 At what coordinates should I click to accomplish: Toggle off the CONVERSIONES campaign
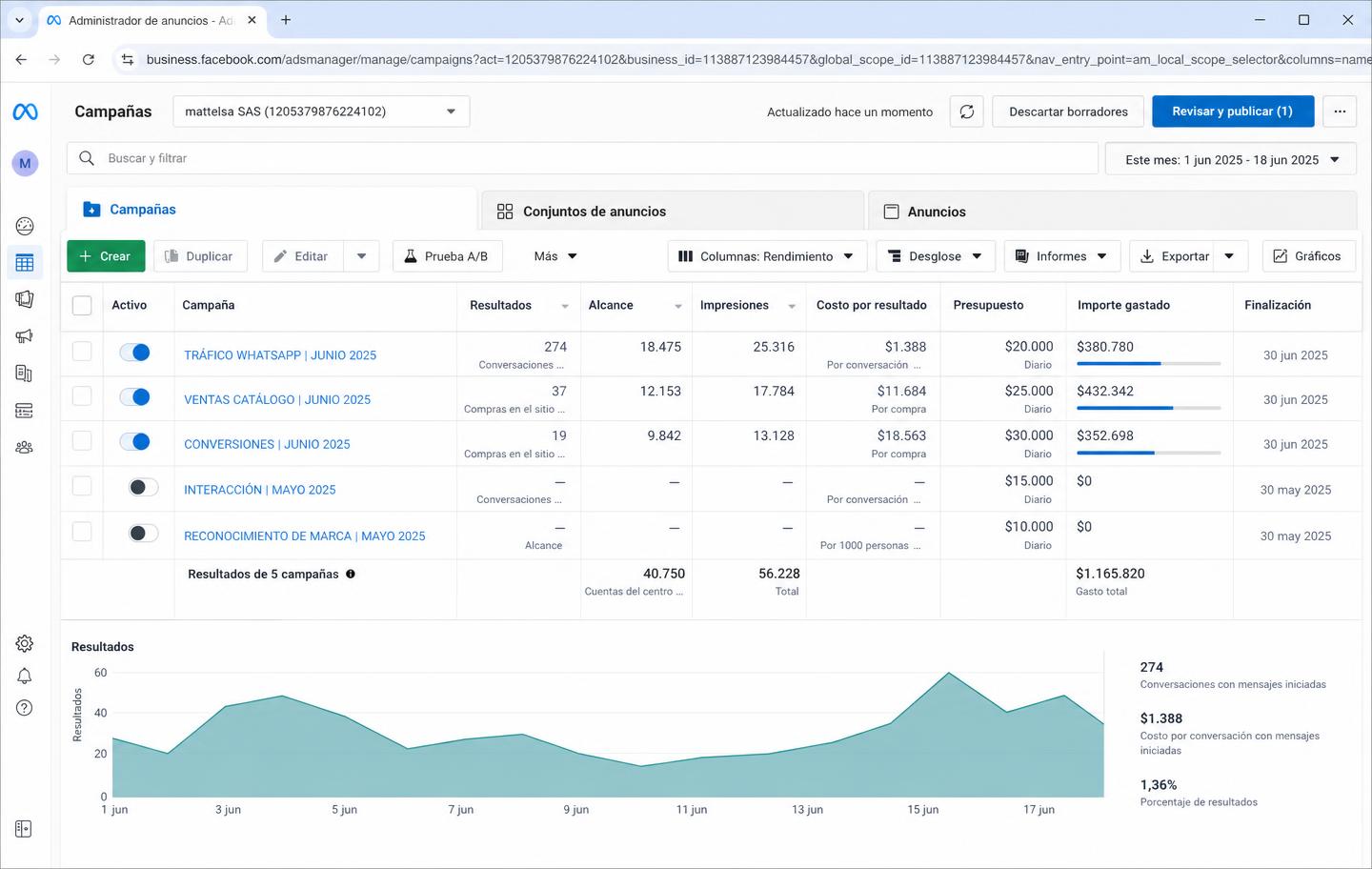tap(135, 441)
